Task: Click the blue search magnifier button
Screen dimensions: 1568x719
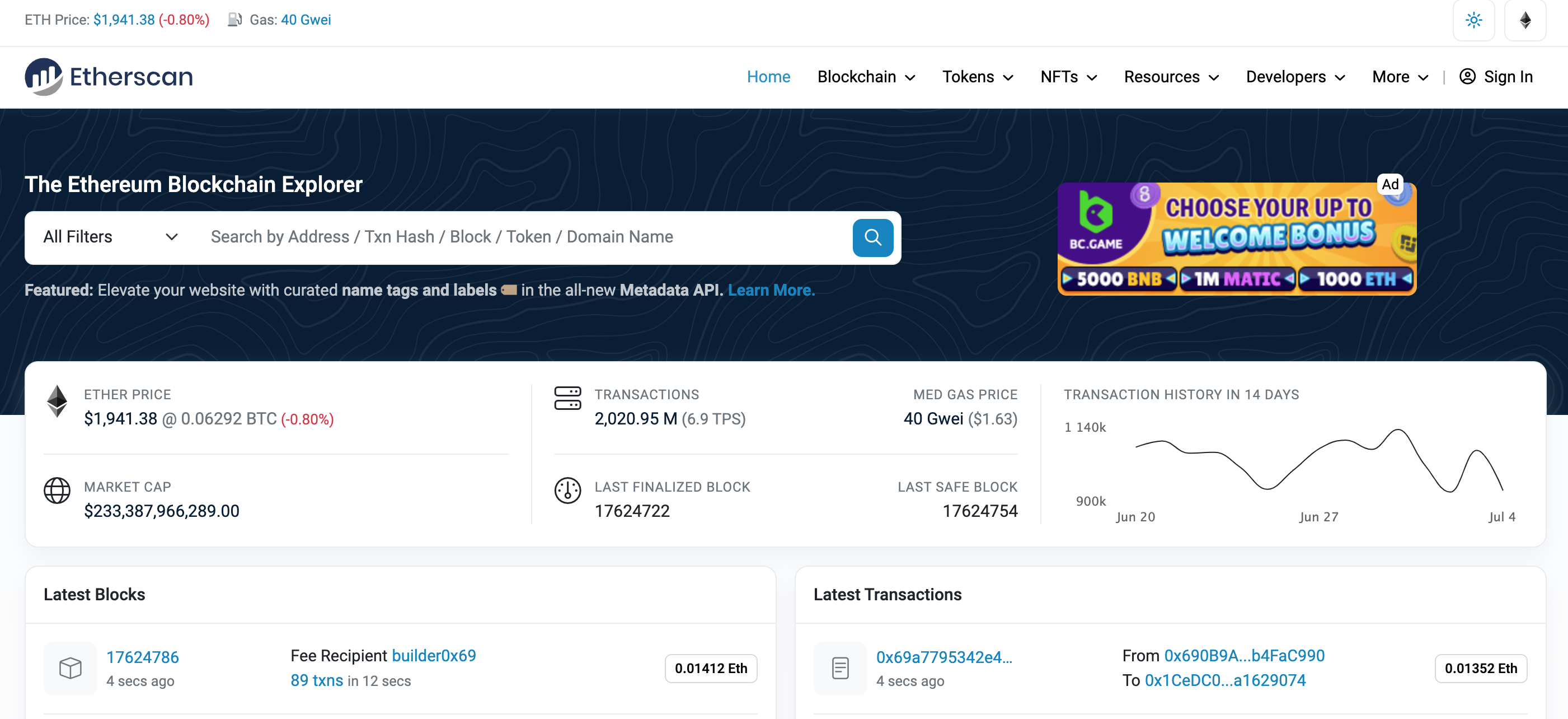Action: [872, 237]
